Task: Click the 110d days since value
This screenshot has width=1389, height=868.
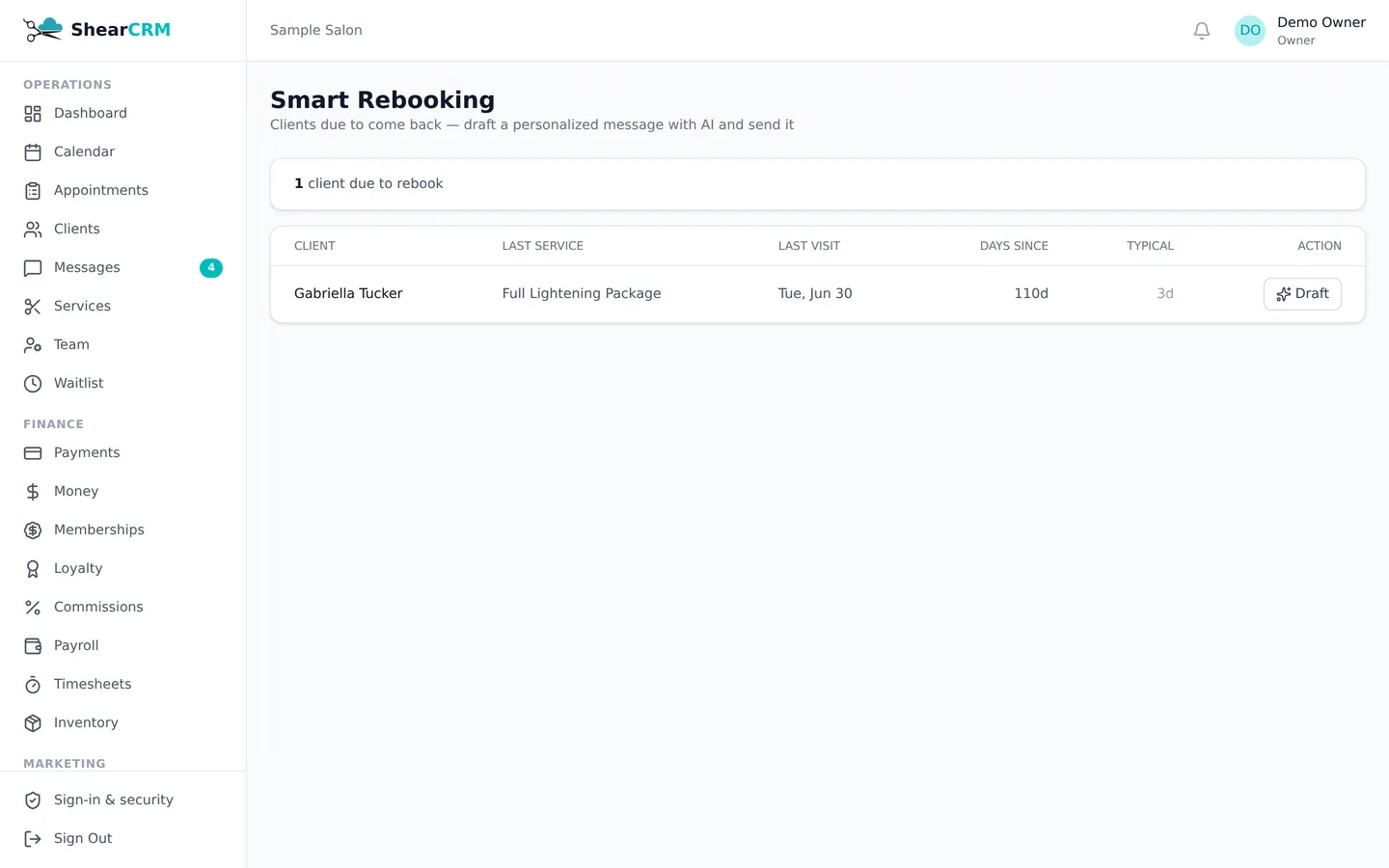Action: [x=1031, y=293]
